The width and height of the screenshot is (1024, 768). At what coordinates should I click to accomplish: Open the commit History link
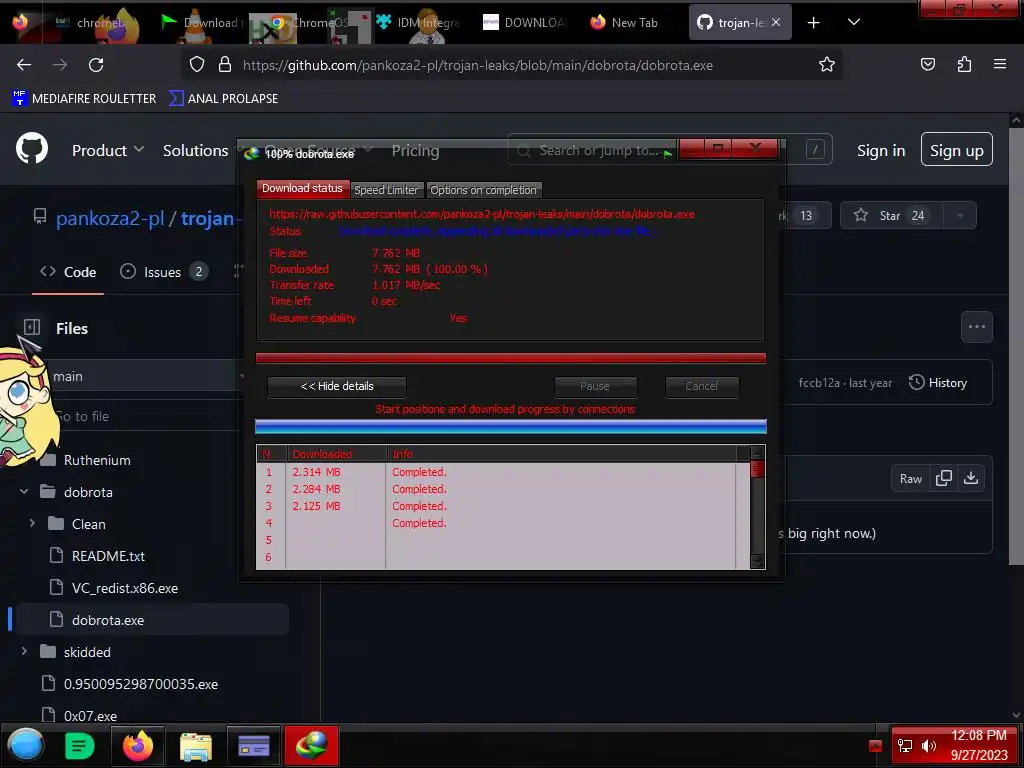[938, 383]
